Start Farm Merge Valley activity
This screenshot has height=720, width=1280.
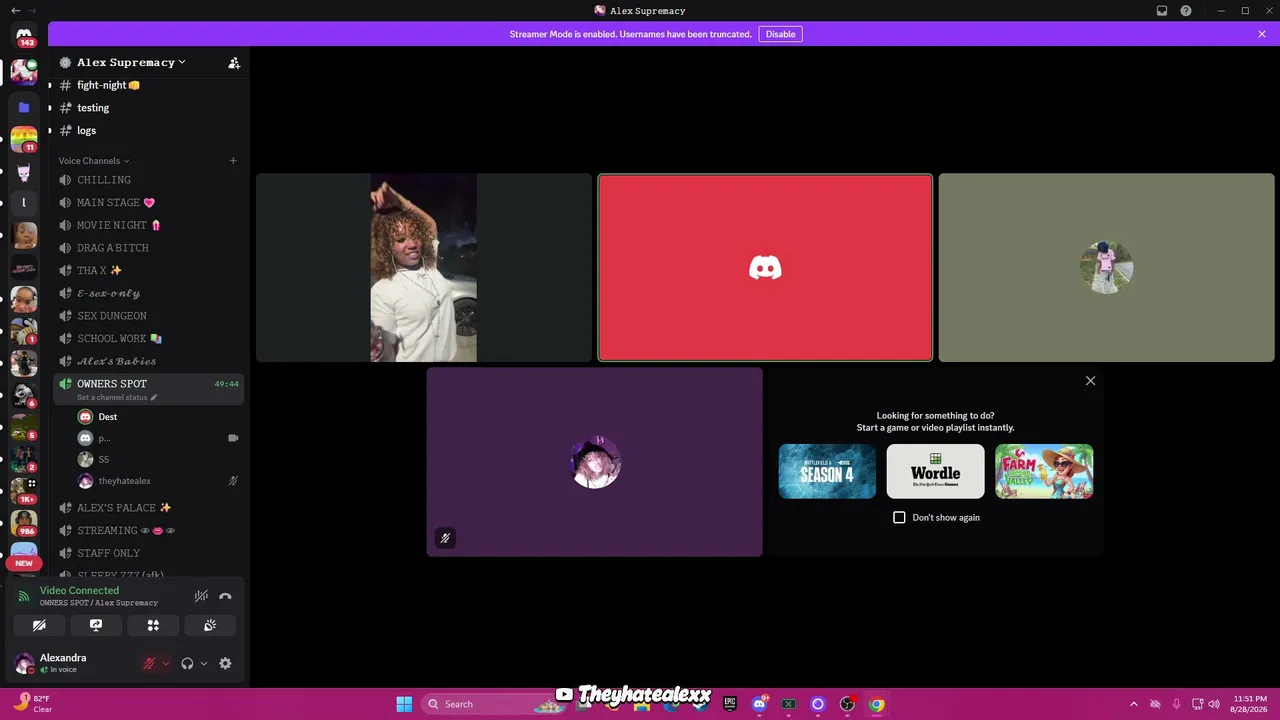pos(1044,472)
